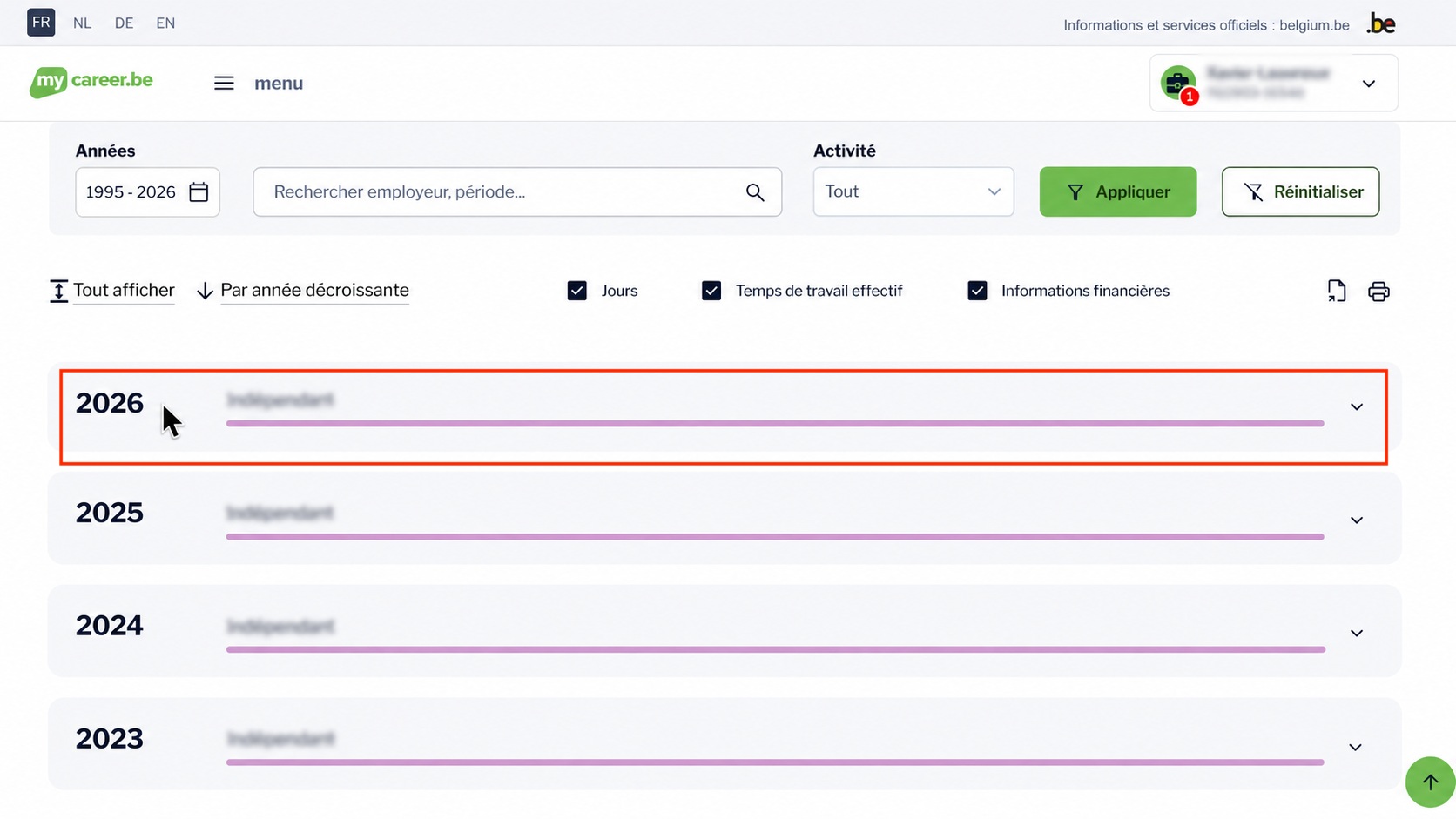Screen dimensions: 1456x819
Task: Expand the 2025 year row chevron
Action: coord(1357,520)
